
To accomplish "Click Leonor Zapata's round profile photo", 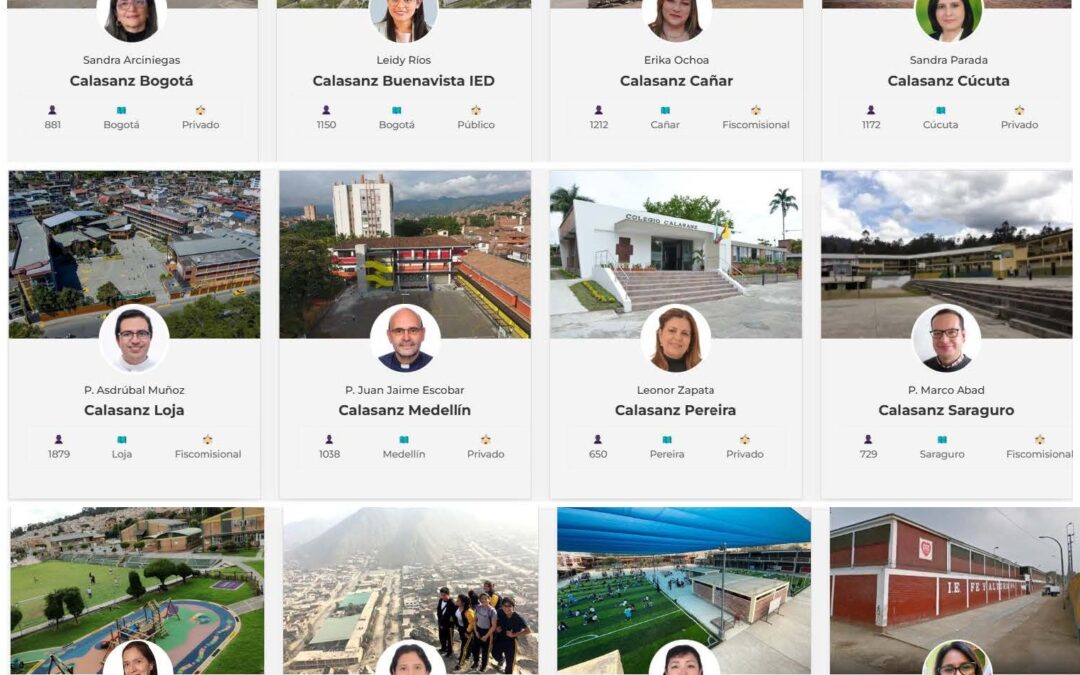I will [675, 339].
